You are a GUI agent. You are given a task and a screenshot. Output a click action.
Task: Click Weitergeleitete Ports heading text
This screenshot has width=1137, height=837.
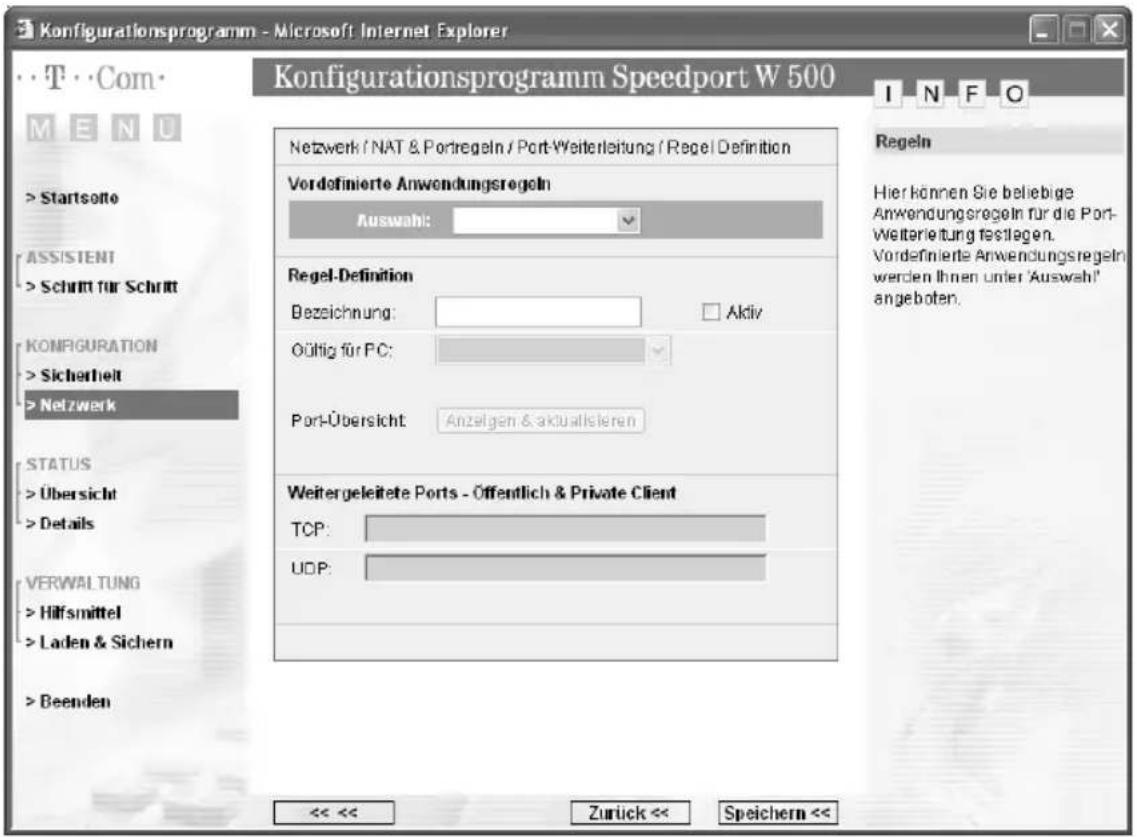click(482, 493)
